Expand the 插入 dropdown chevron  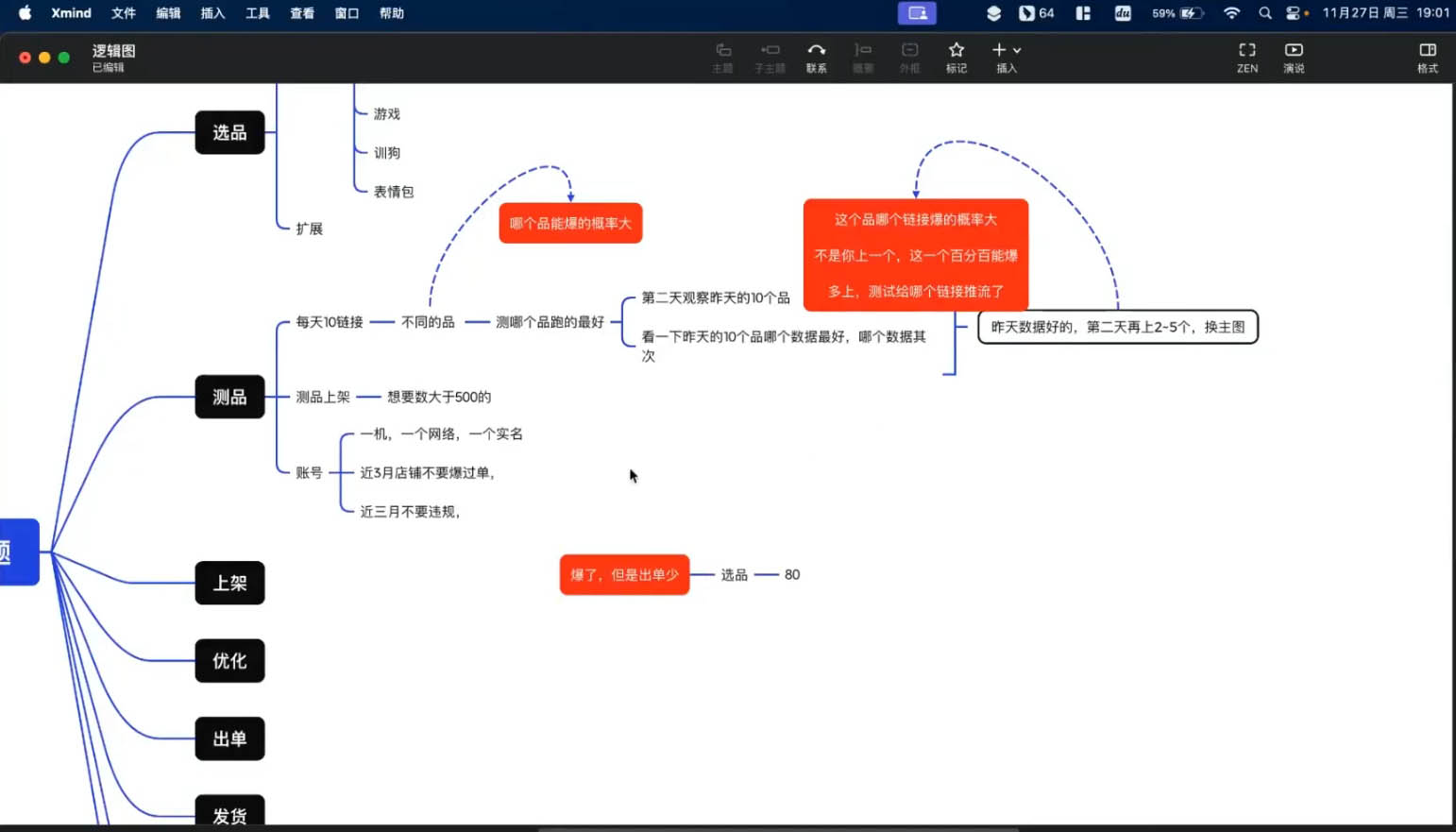pyautogui.click(x=1017, y=51)
